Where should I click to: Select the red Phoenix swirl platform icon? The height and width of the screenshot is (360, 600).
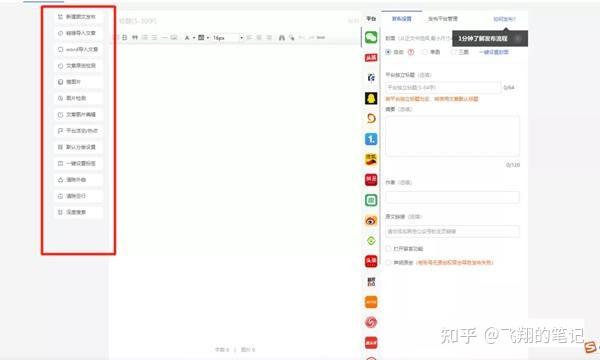coord(371,322)
